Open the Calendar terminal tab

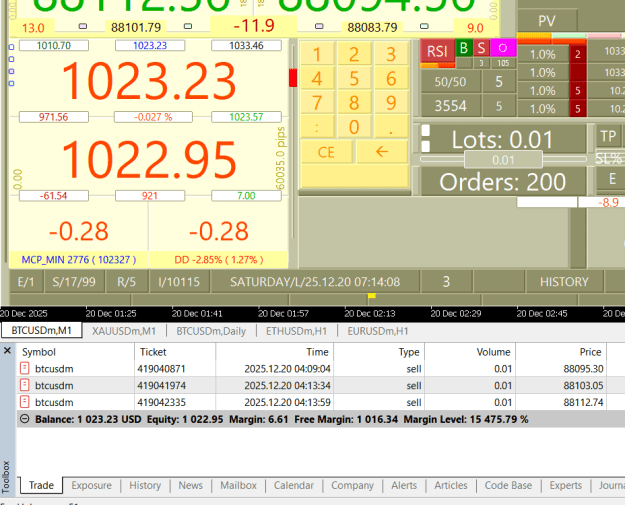click(294, 485)
